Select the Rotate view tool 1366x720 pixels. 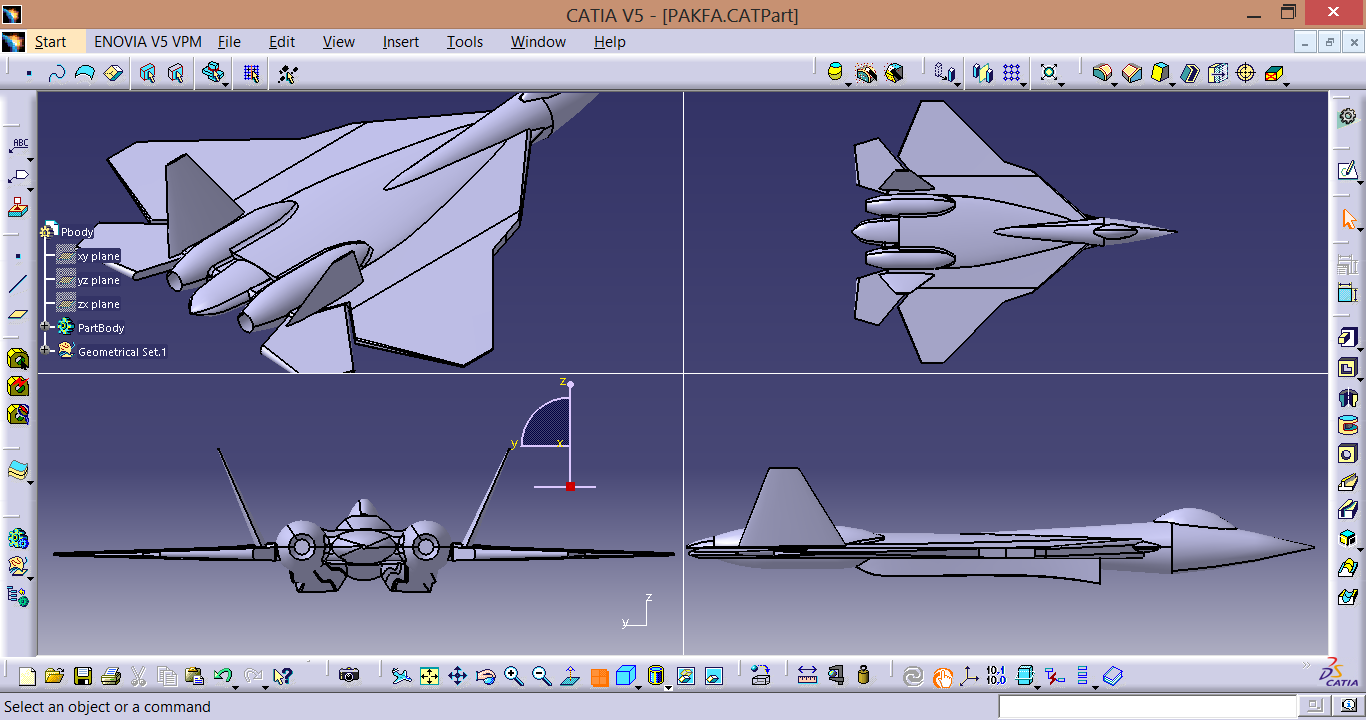point(486,676)
